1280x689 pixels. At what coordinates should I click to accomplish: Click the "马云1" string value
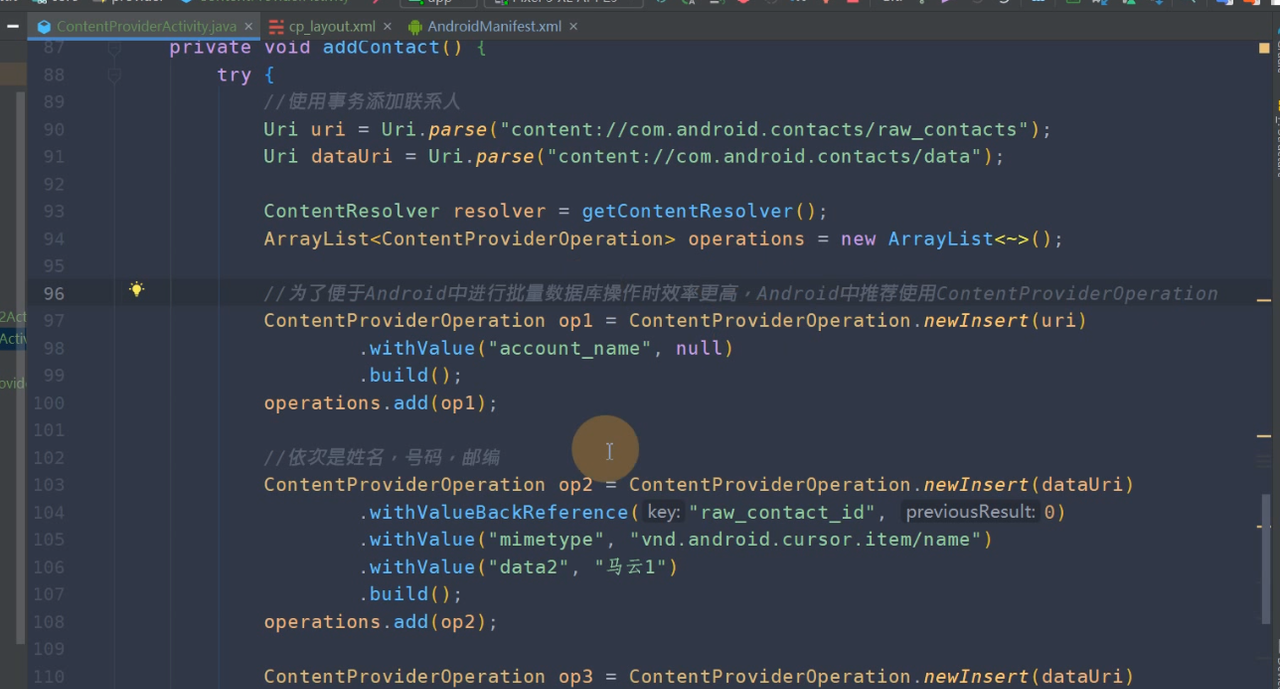(x=631, y=567)
